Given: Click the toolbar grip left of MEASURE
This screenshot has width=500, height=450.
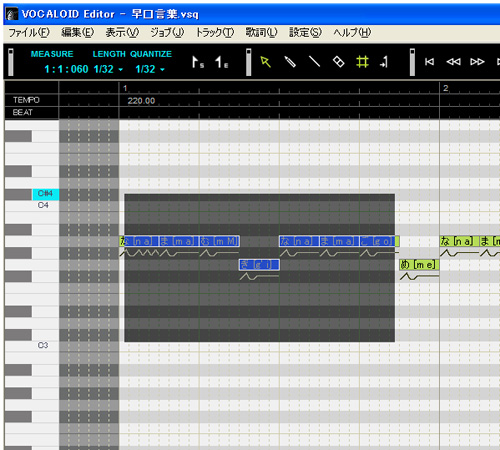Looking at the screenshot, I should pyautogui.click(x=11, y=62).
